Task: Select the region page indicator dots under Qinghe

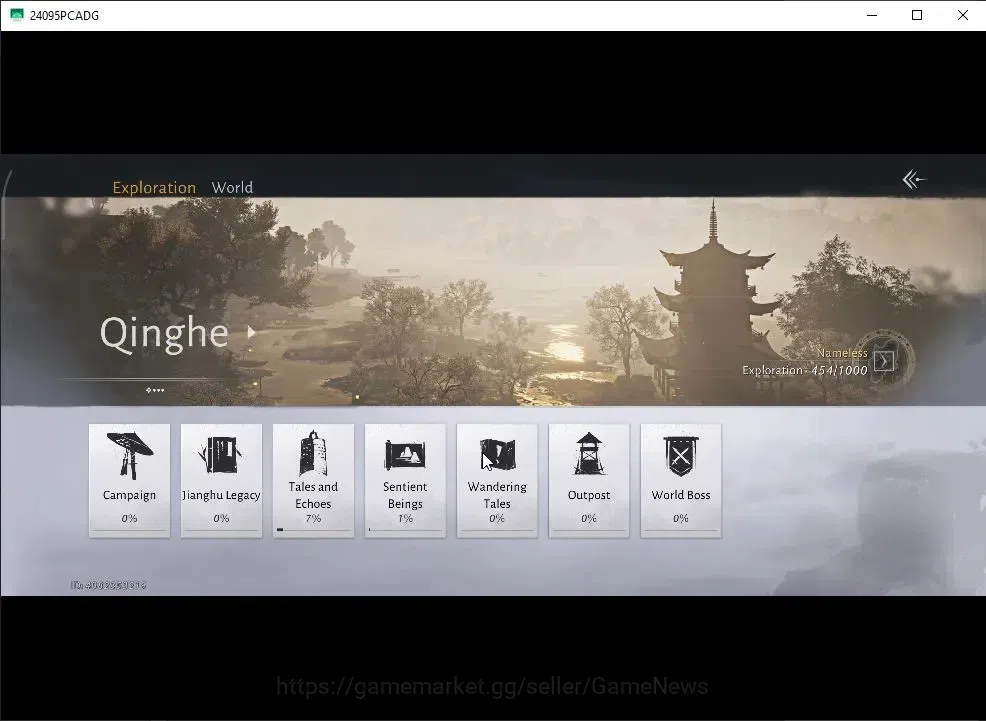Action: [x=155, y=390]
